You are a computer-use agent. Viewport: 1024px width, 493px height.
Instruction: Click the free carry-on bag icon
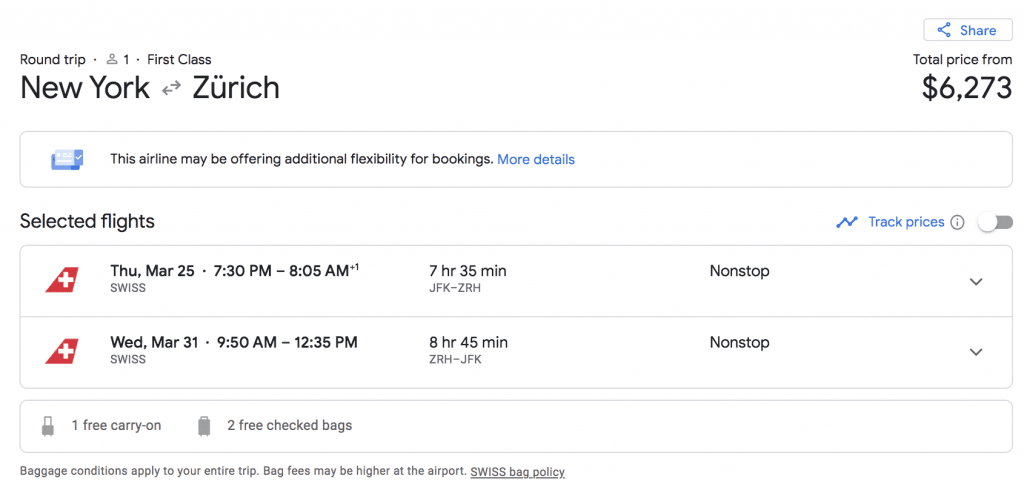[48, 426]
